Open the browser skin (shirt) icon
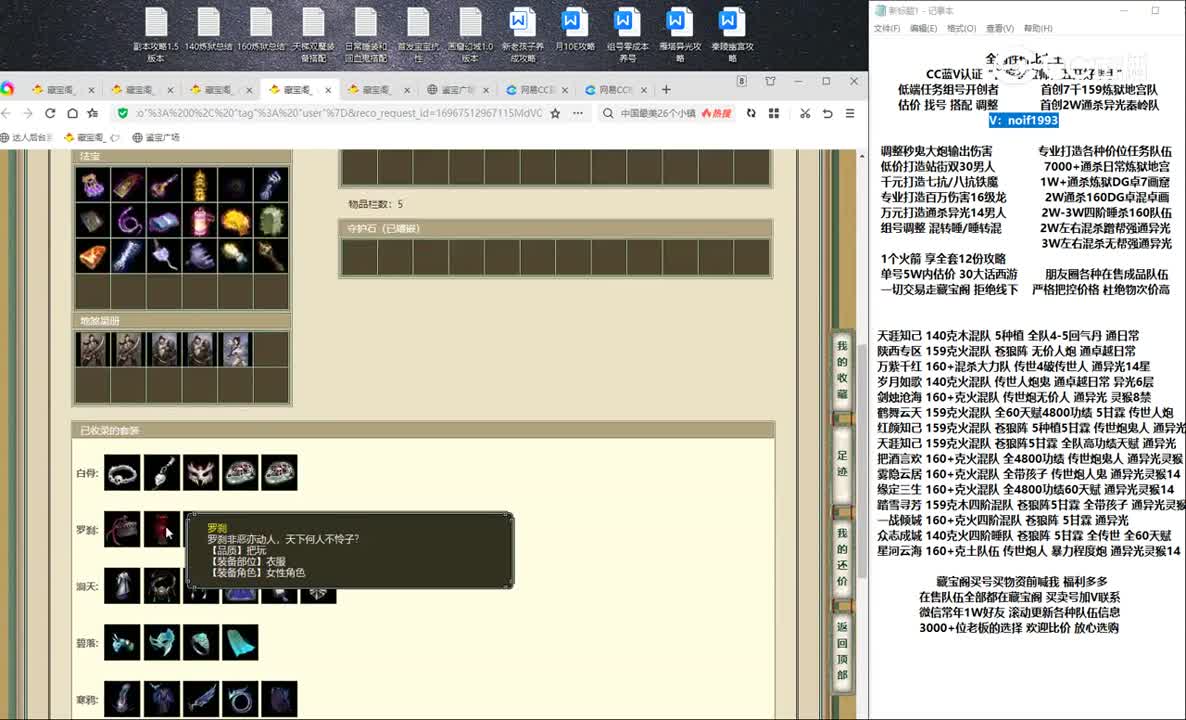 point(770,81)
